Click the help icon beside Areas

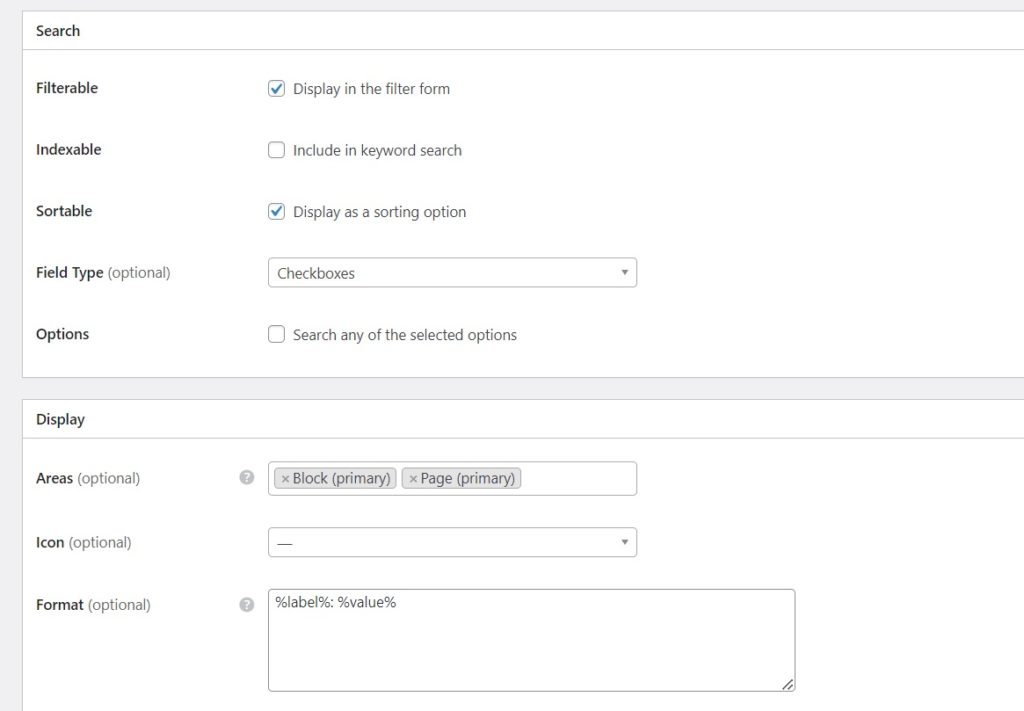click(246, 478)
